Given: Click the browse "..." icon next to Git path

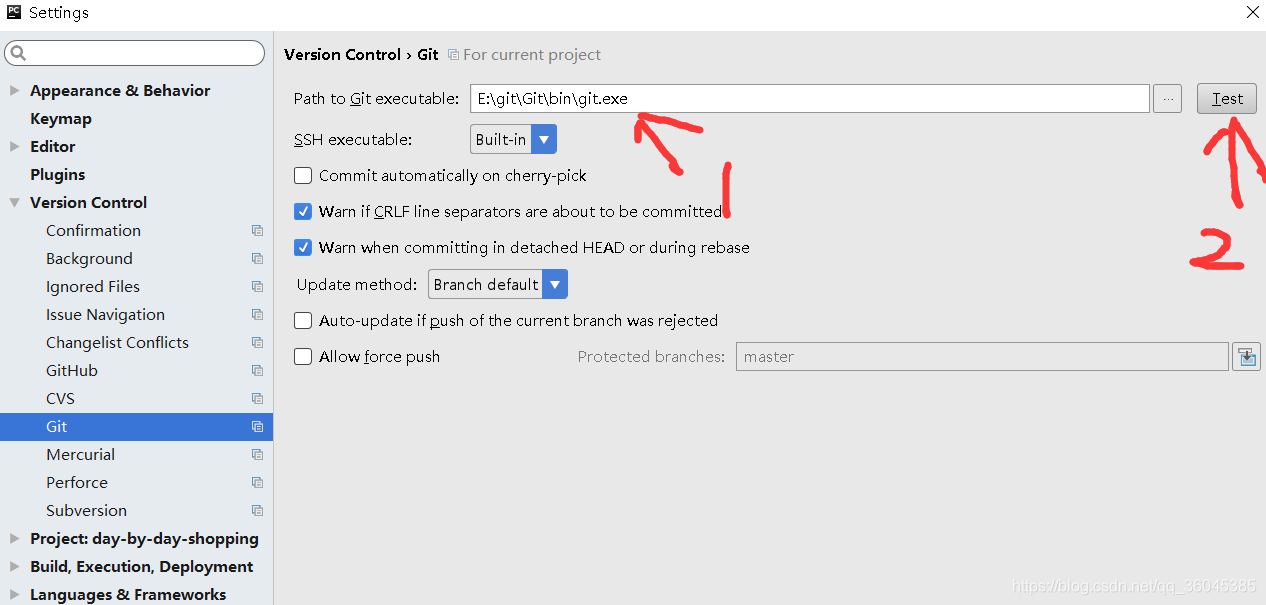Looking at the screenshot, I should coord(1167,98).
